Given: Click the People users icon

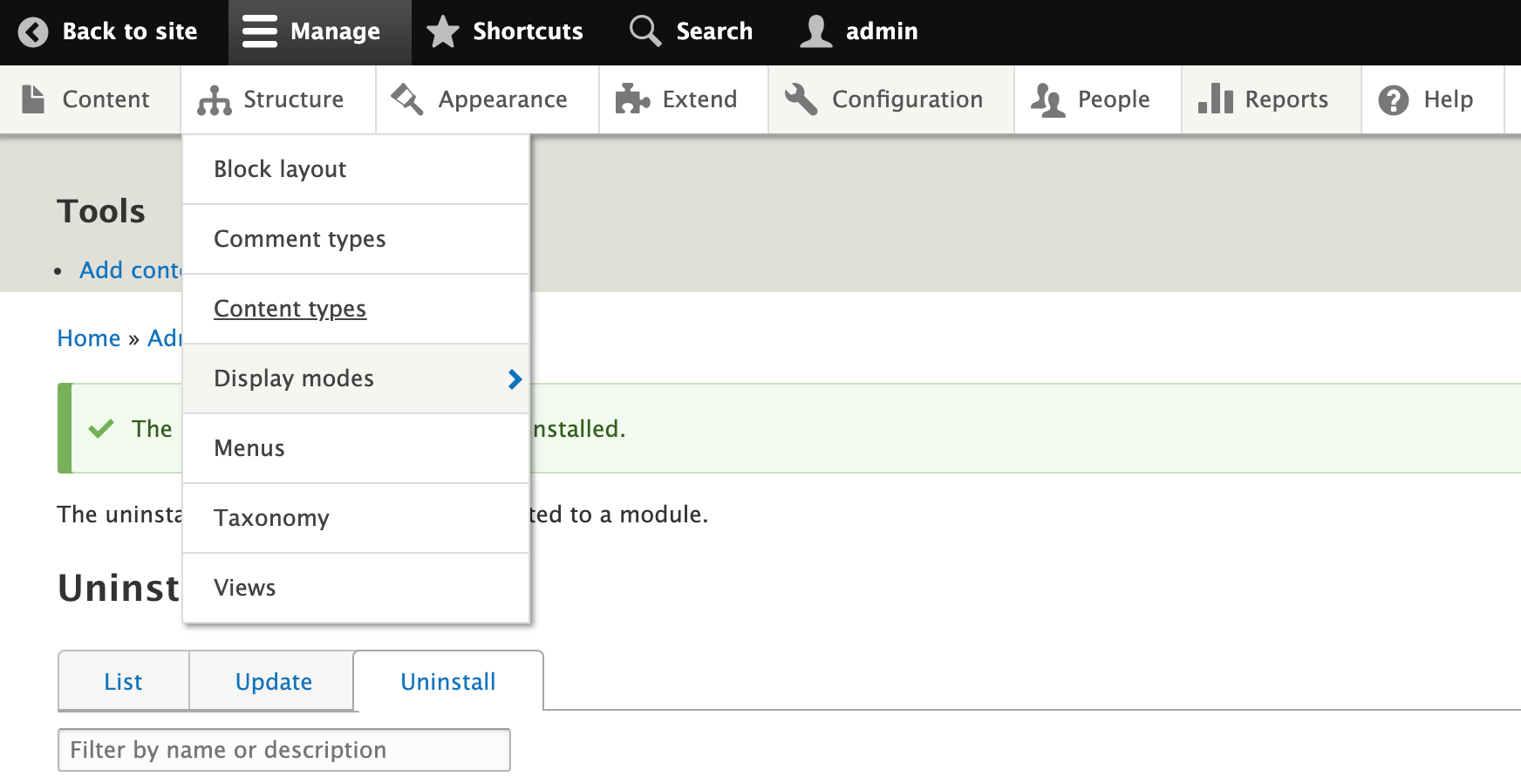Looking at the screenshot, I should click(x=1047, y=100).
